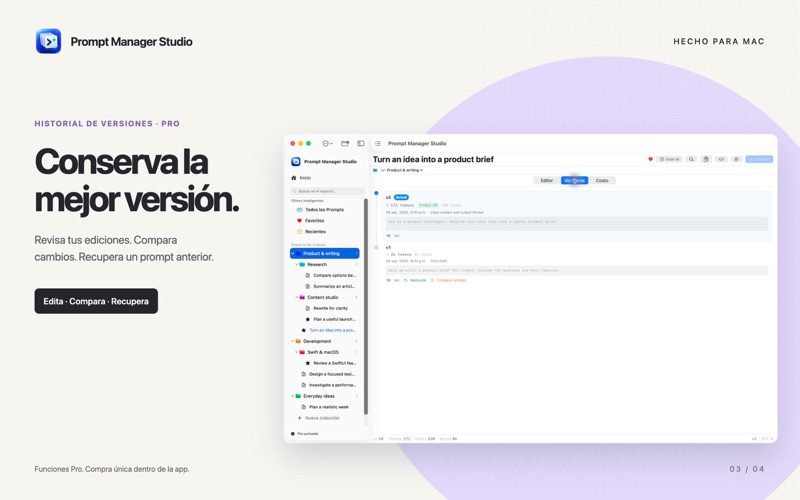This screenshot has width=800, height=500.
Task: Select Turn an idea into a pro... in sidebar
Action: pyautogui.click(x=329, y=330)
